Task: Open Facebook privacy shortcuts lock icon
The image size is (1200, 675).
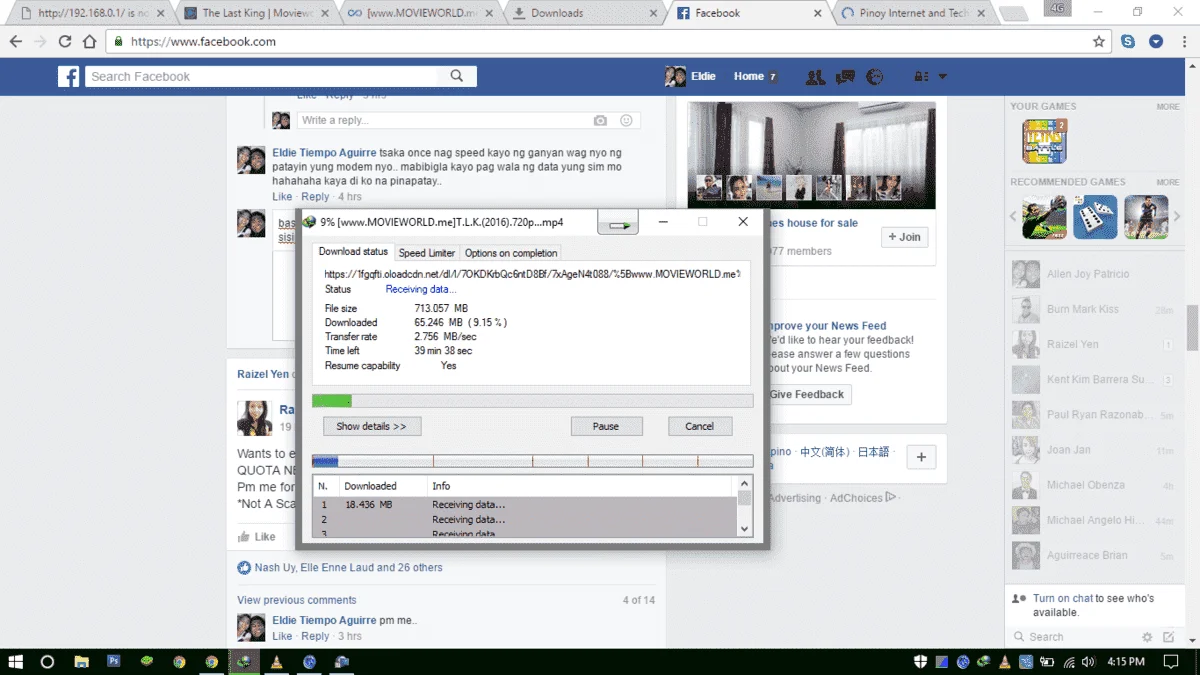Action: coord(920,76)
